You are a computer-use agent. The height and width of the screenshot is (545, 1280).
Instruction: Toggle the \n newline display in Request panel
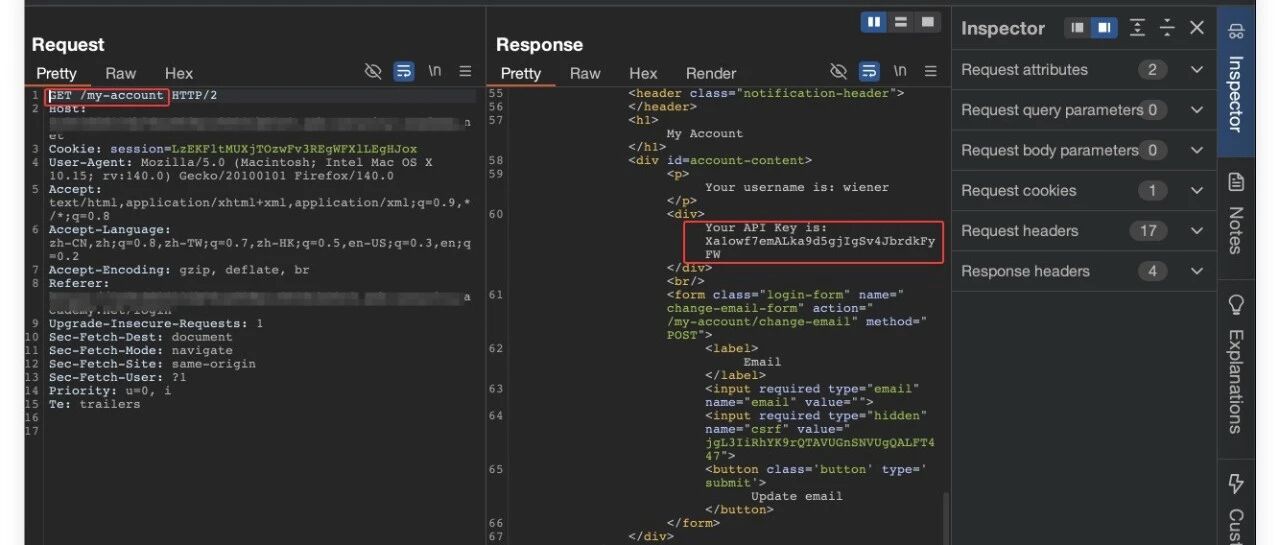pyautogui.click(x=435, y=72)
